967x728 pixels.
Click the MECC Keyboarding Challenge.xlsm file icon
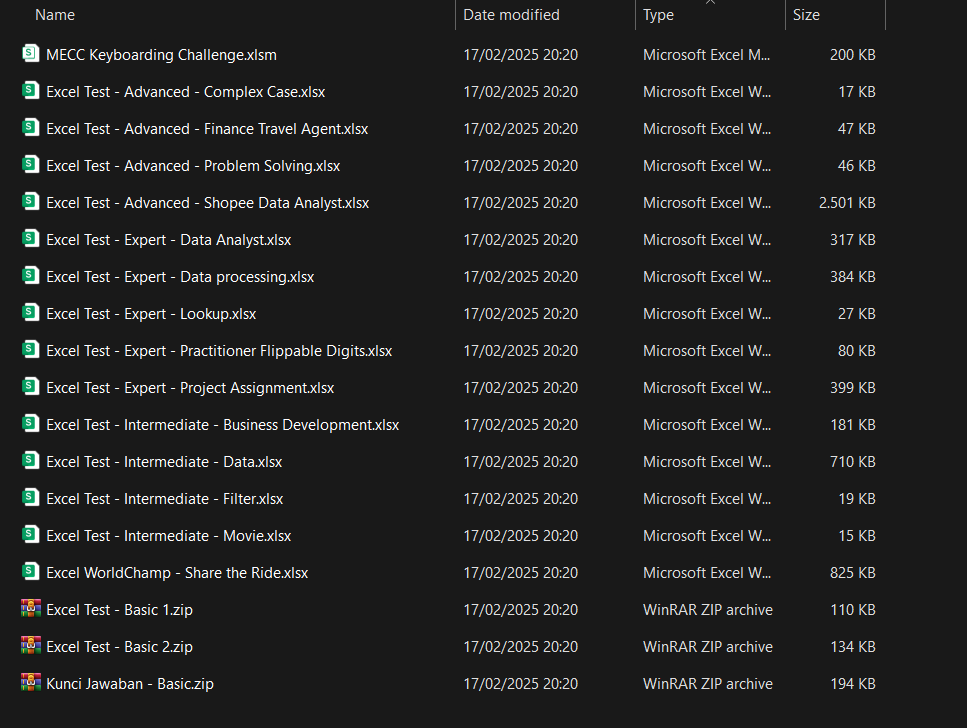[x=31, y=54]
